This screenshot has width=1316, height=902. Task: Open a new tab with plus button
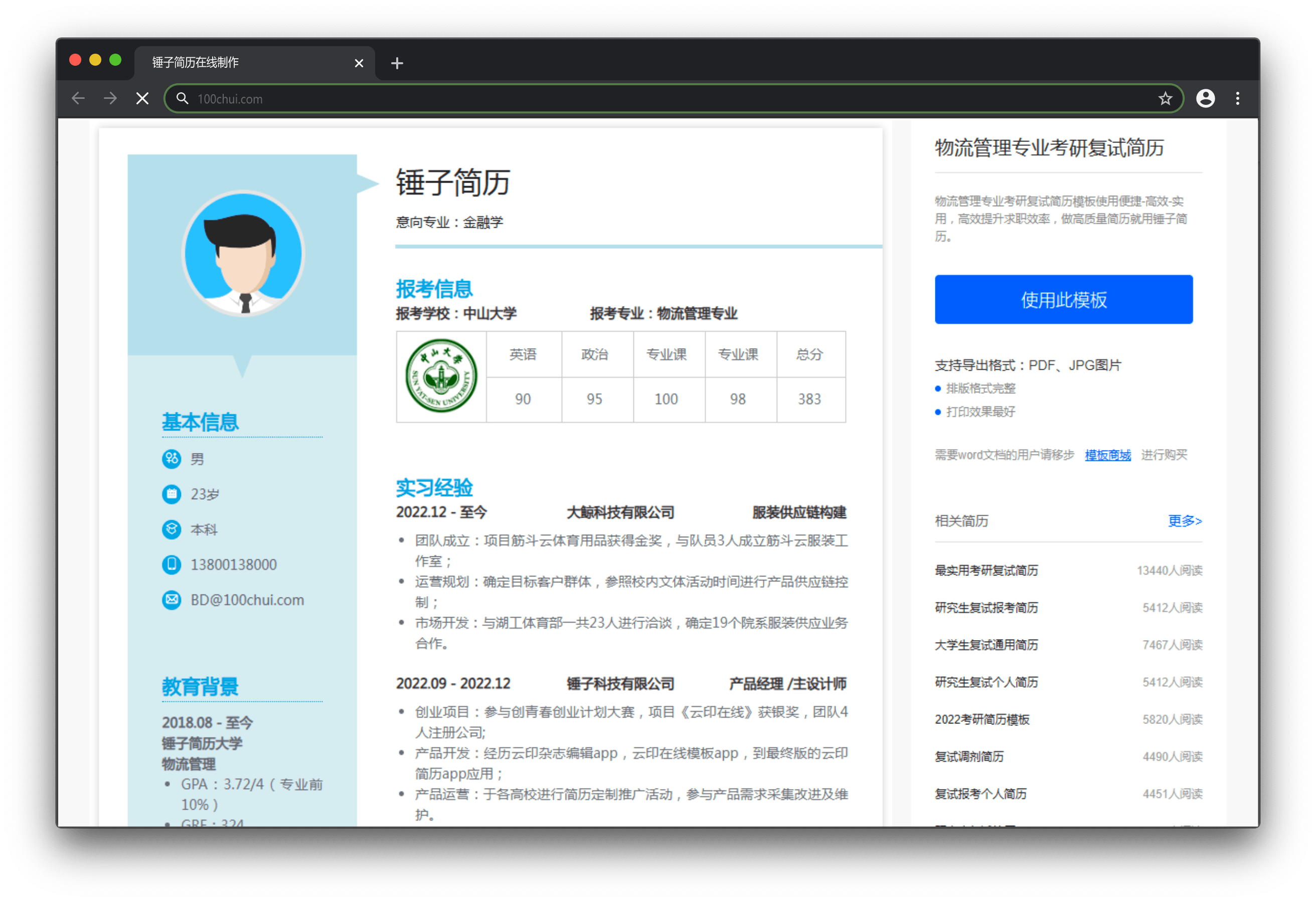click(x=397, y=63)
